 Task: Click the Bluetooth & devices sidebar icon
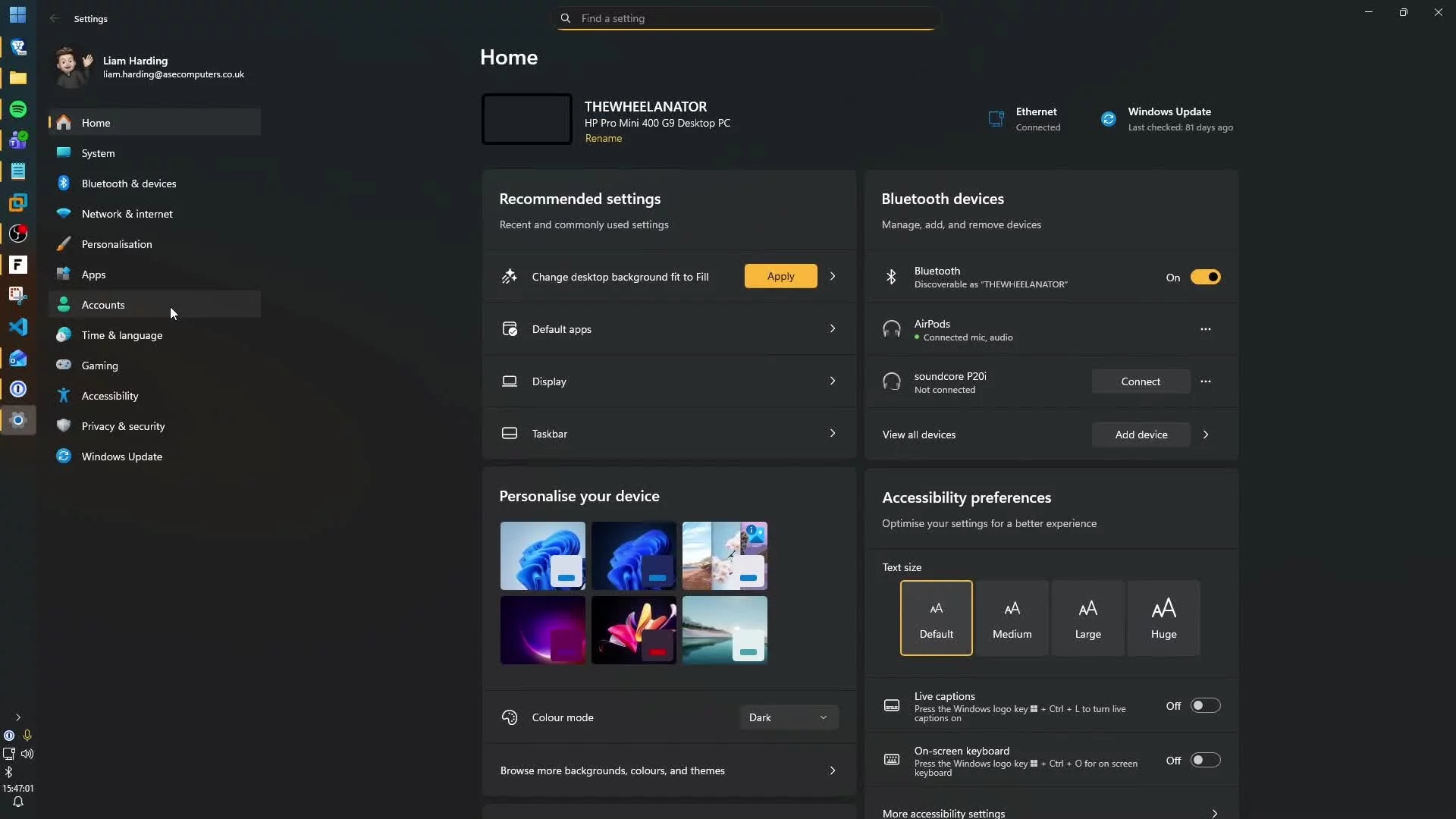coord(64,184)
